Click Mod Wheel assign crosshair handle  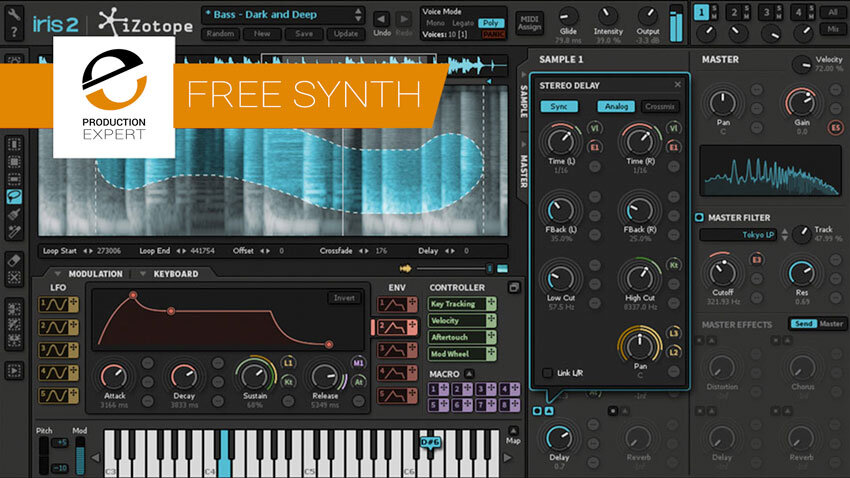(491, 354)
